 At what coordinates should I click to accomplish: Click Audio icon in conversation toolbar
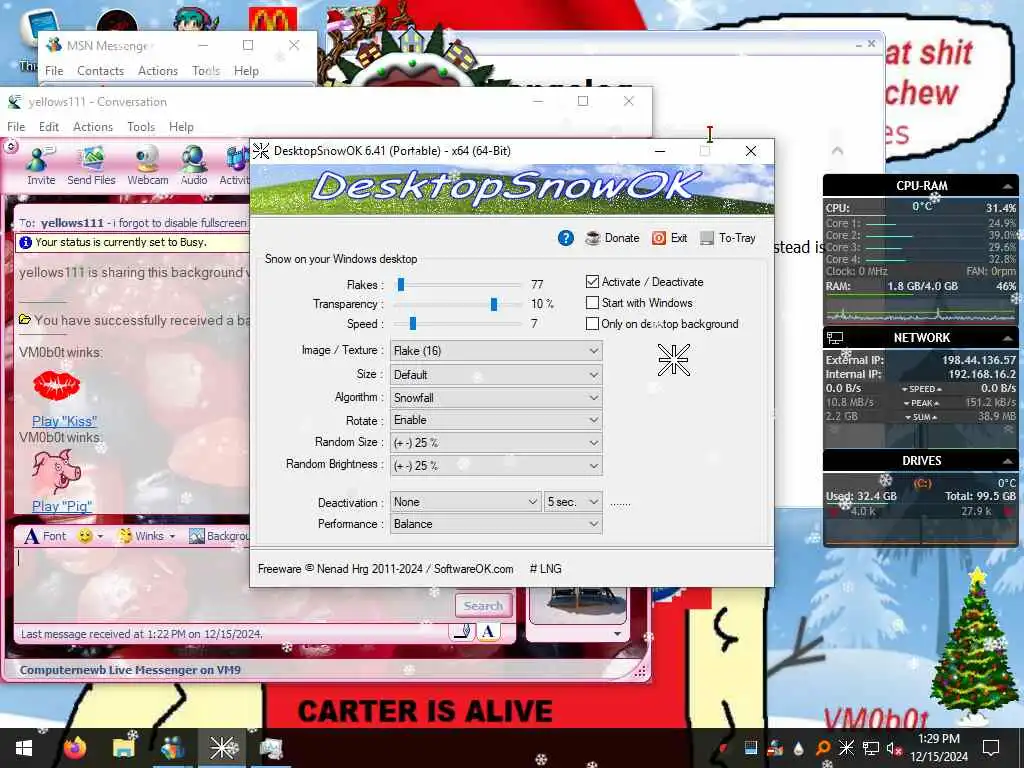click(x=194, y=166)
